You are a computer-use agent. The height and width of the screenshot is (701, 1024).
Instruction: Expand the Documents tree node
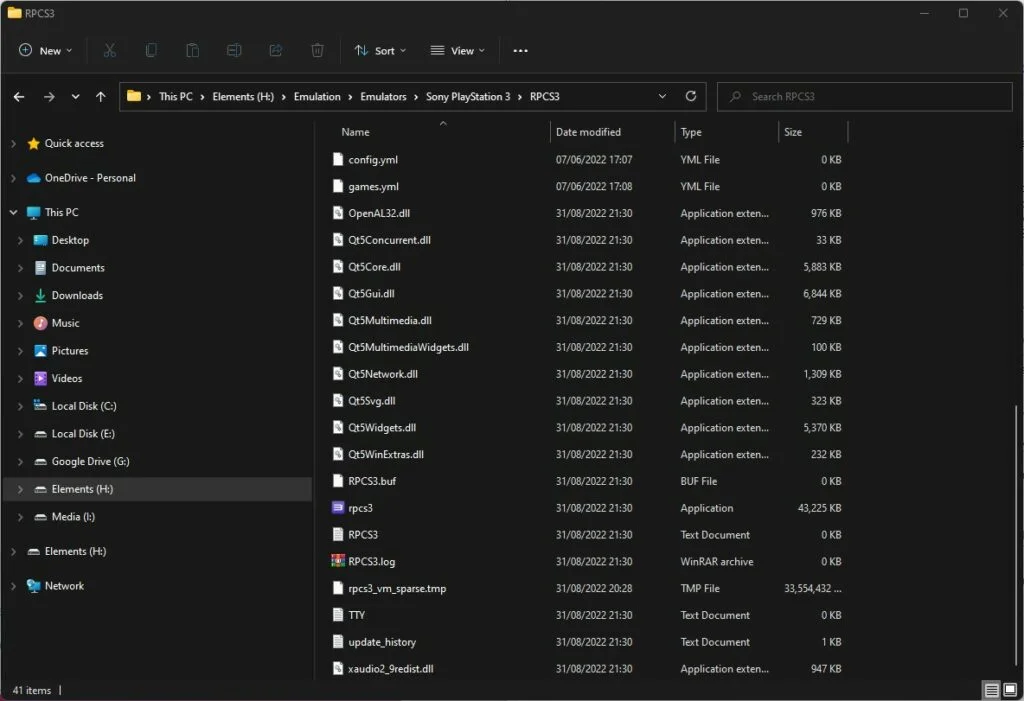tap(20, 268)
